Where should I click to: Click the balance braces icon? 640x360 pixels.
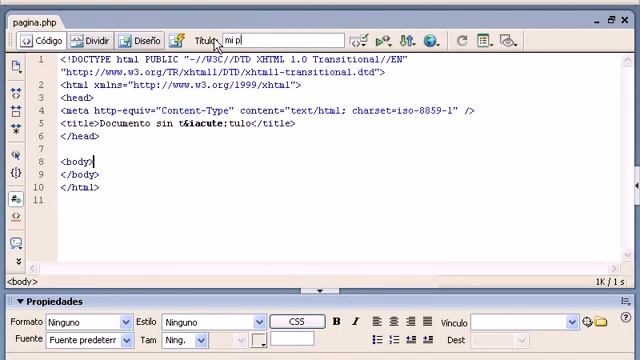16,173
